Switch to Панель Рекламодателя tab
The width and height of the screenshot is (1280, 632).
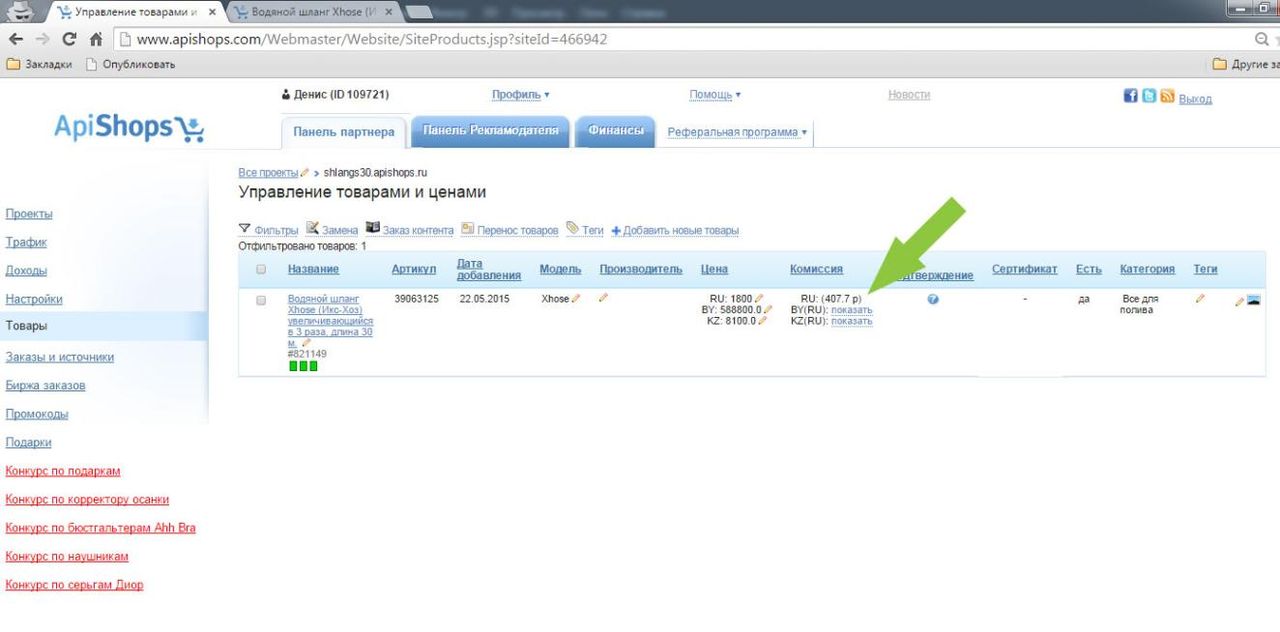(490, 131)
